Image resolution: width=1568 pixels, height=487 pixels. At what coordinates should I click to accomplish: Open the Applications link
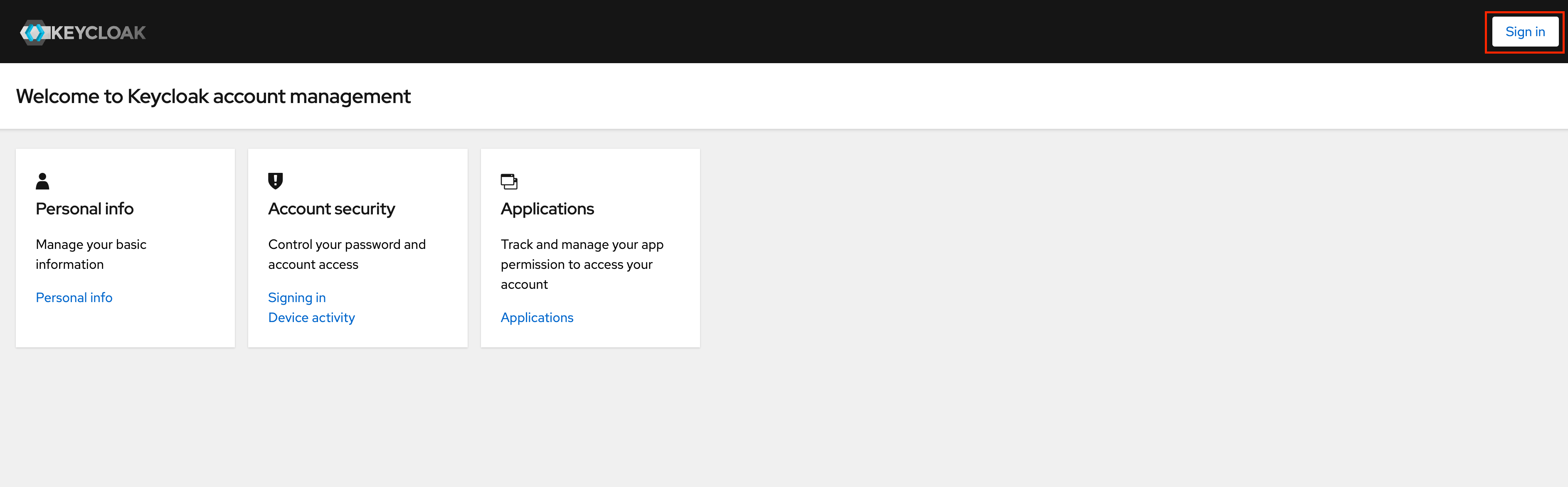click(536, 318)
